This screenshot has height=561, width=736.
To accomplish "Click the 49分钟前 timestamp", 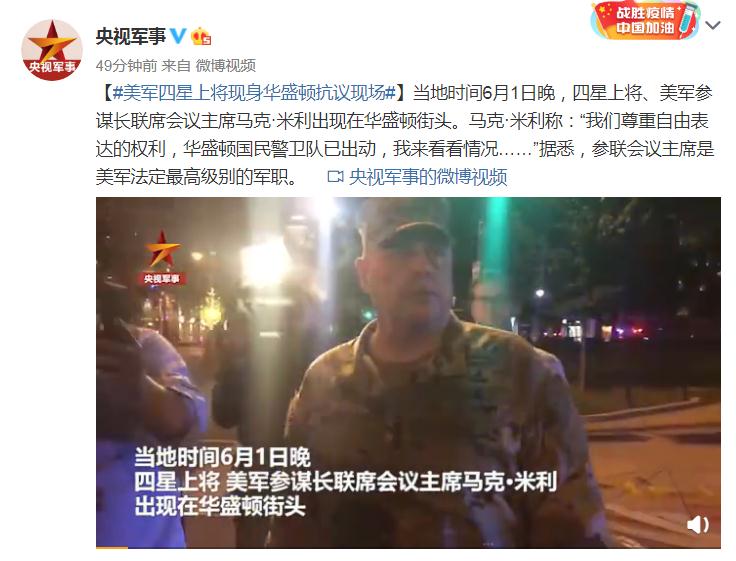I will pyautogui.click(x=126, y=65).
